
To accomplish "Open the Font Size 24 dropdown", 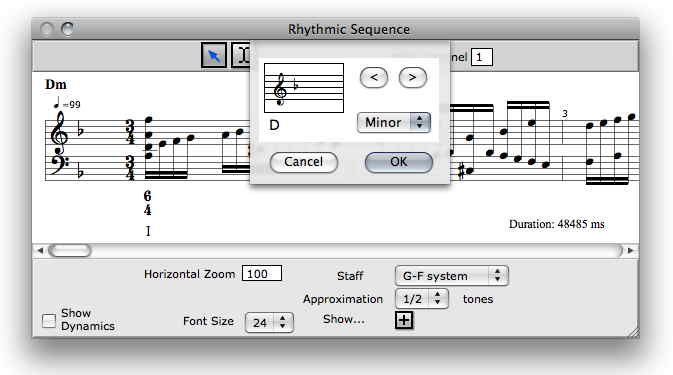I will tap(269, 323).
